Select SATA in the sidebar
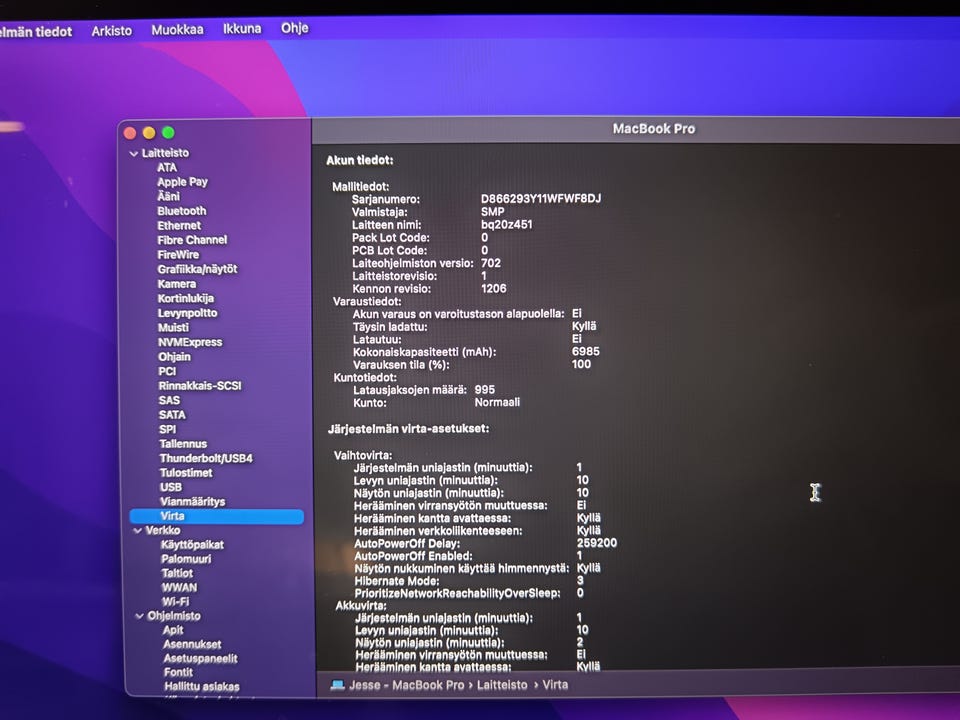Viewport: 960px width, 720px height. click(x=172, y=414)
